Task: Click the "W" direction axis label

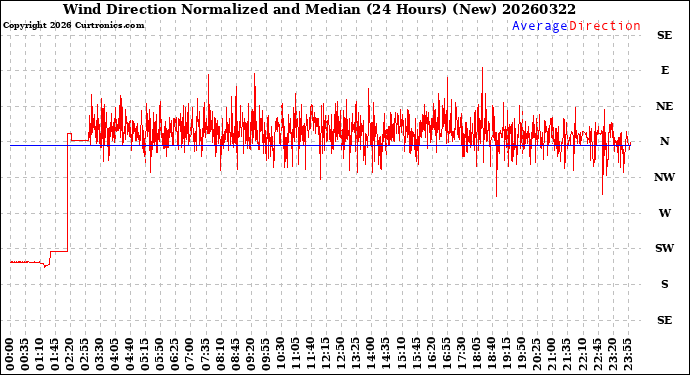Action: (664, 213)
